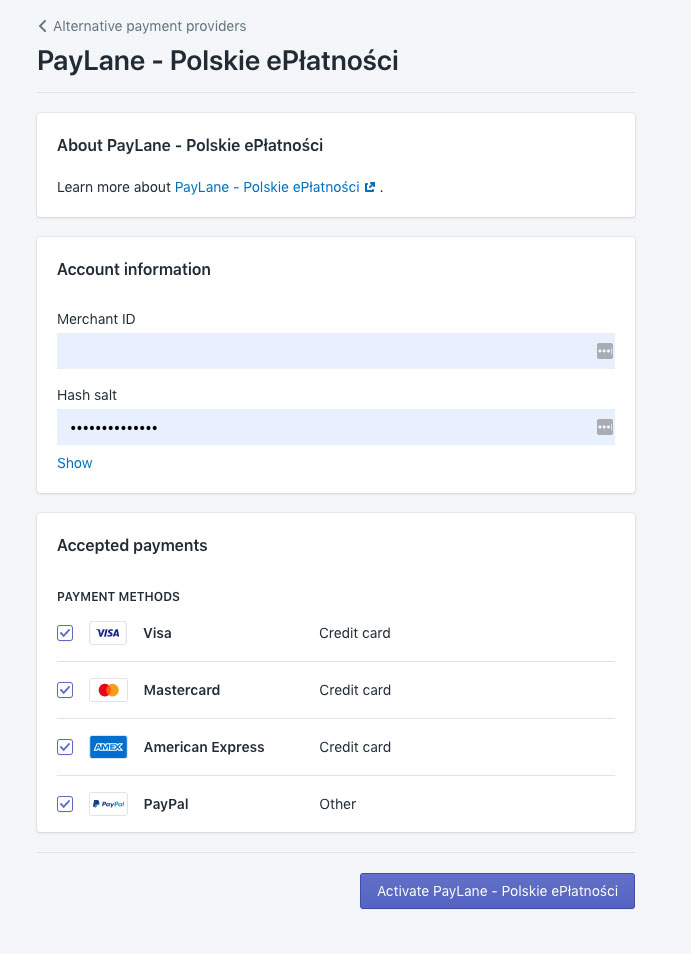Click the PayPal logo icon
Viewport: 691px width, 954px height.
pyautogui.click(x=108, y=804)
